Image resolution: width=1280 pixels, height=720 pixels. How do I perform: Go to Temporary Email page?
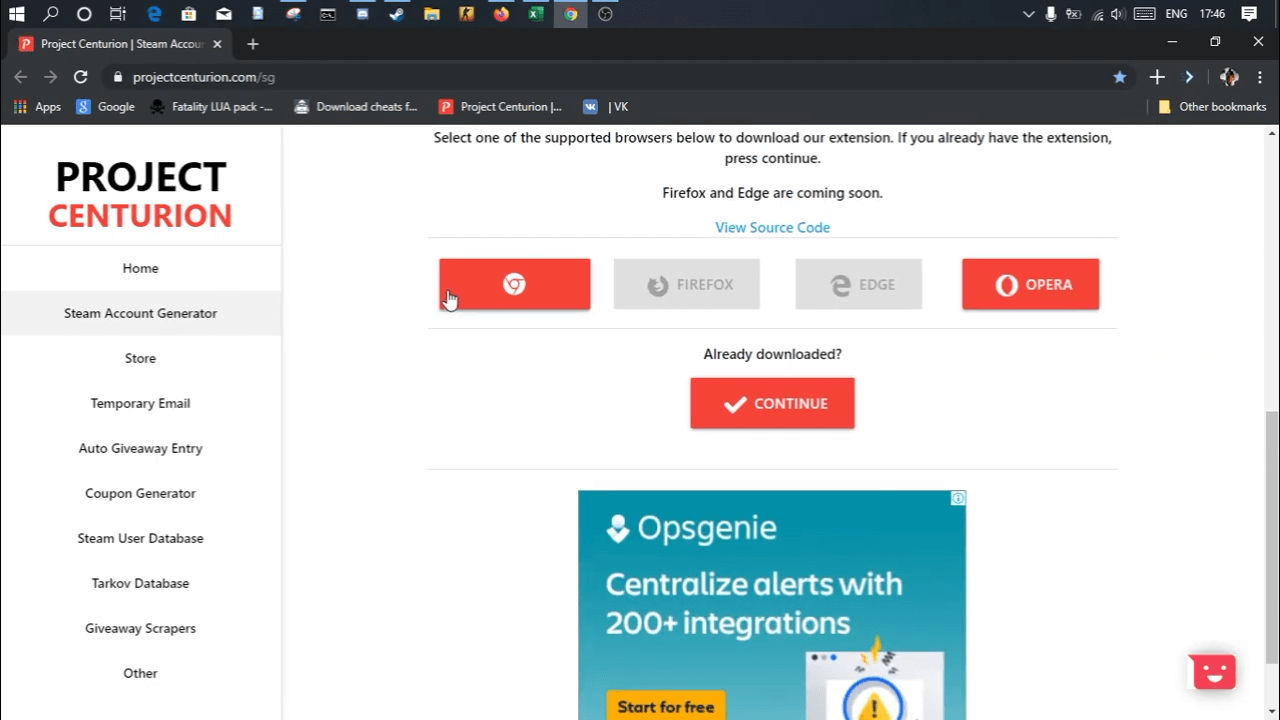coord(140,403)
